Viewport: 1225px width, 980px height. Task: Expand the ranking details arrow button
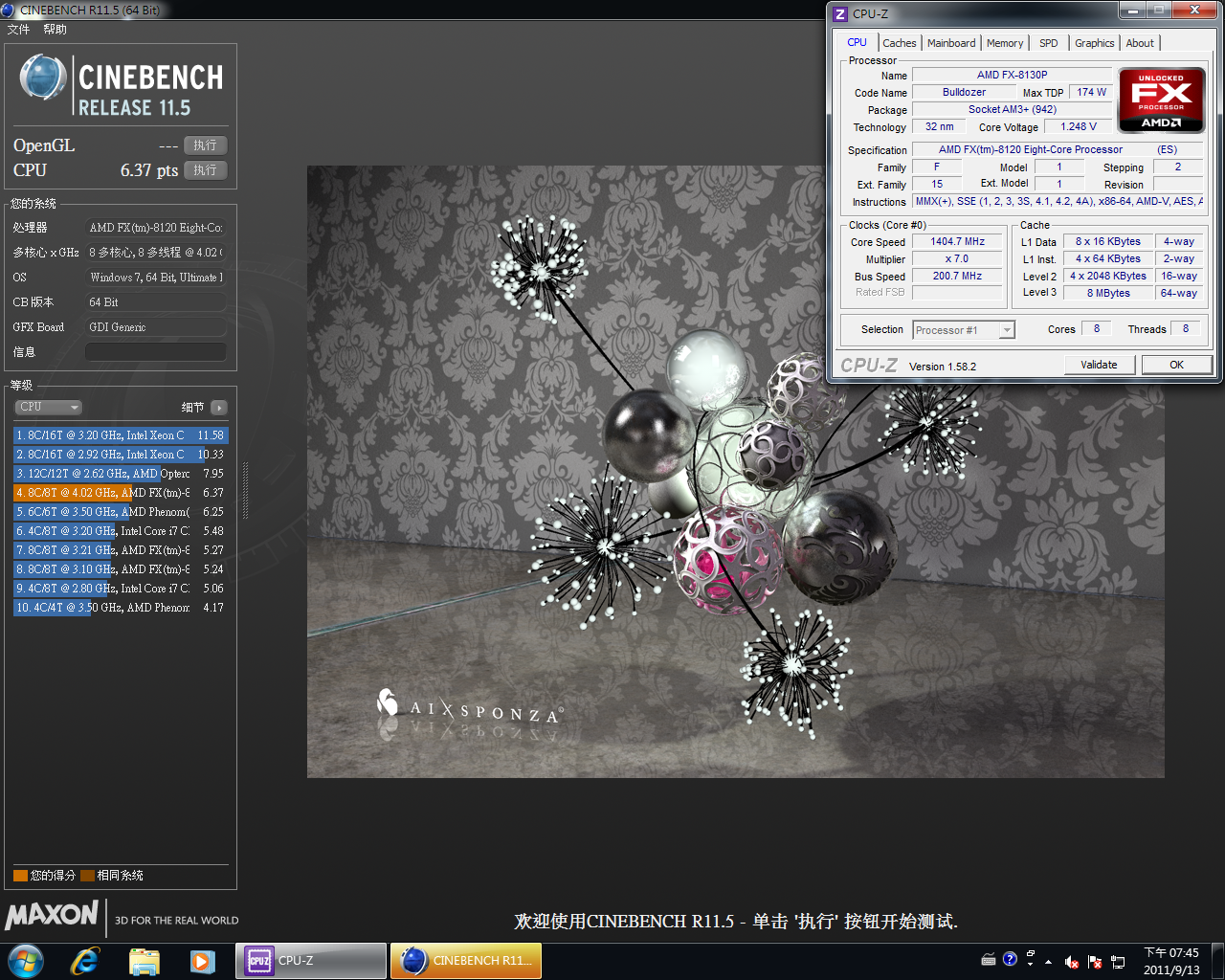219,407
